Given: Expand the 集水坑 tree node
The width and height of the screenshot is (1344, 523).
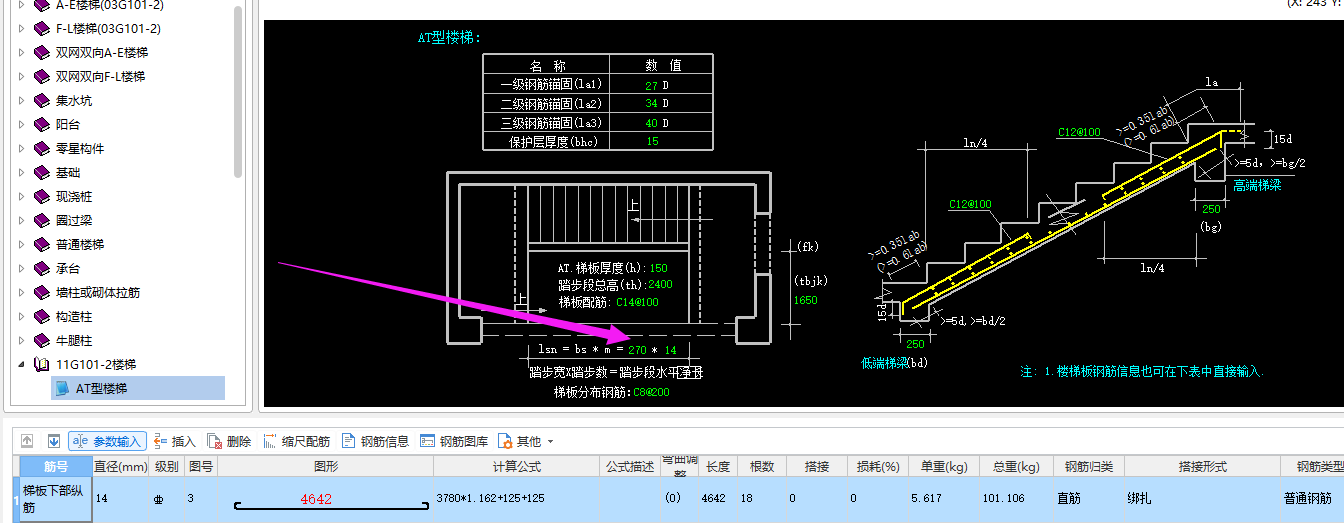Looking at the screenshot, I should click(21, 100).
